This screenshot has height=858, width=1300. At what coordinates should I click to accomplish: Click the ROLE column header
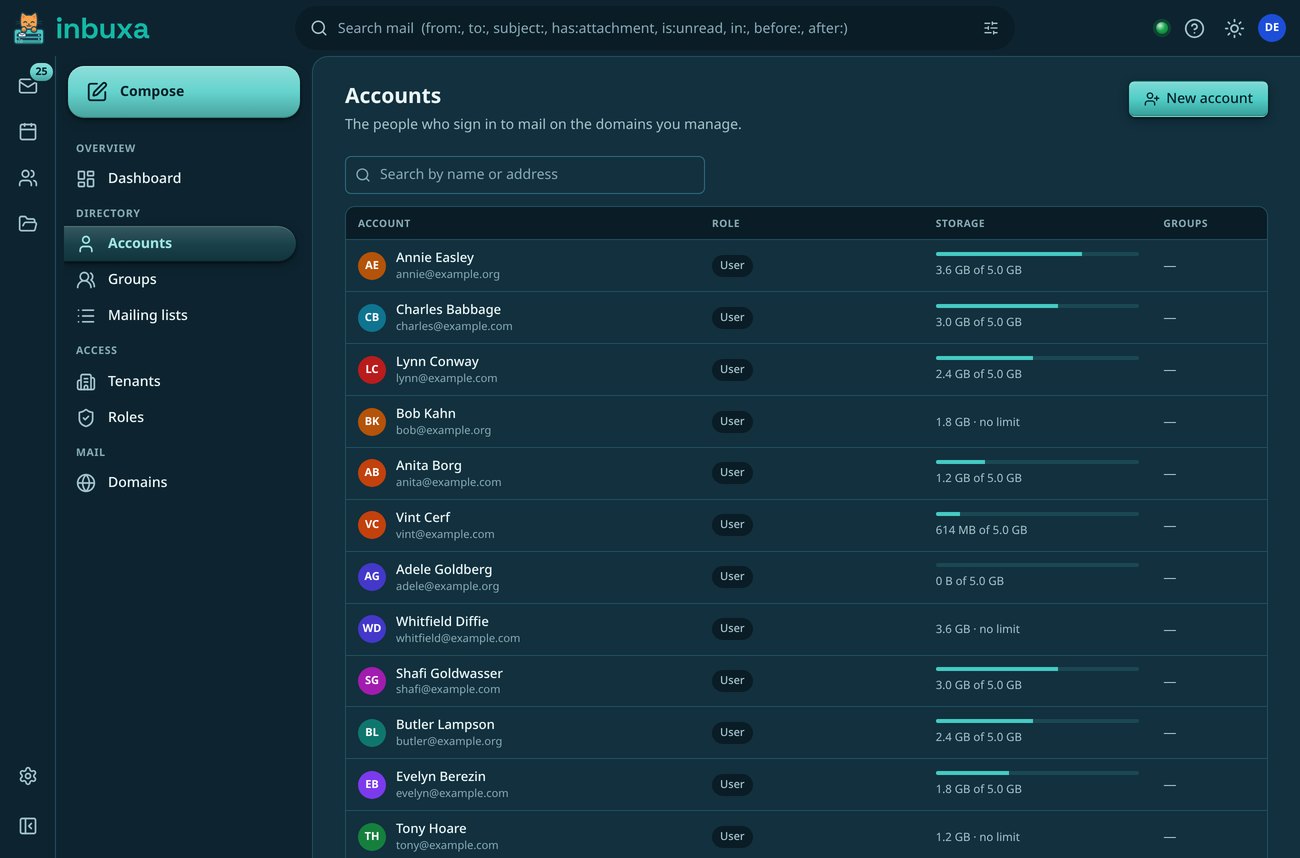(x=726, y=223)
